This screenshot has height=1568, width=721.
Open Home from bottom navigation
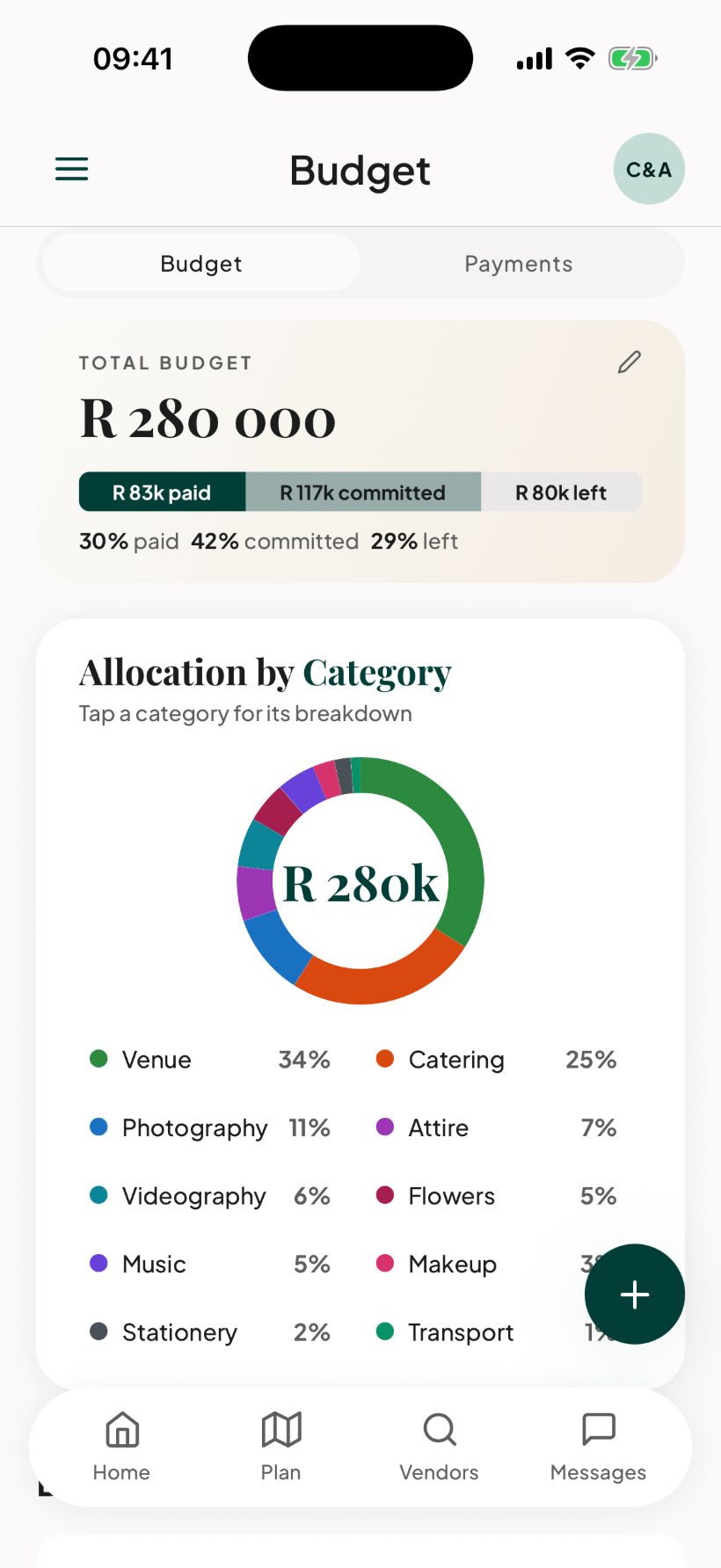pyautogui.click(x=121, y=1448)
